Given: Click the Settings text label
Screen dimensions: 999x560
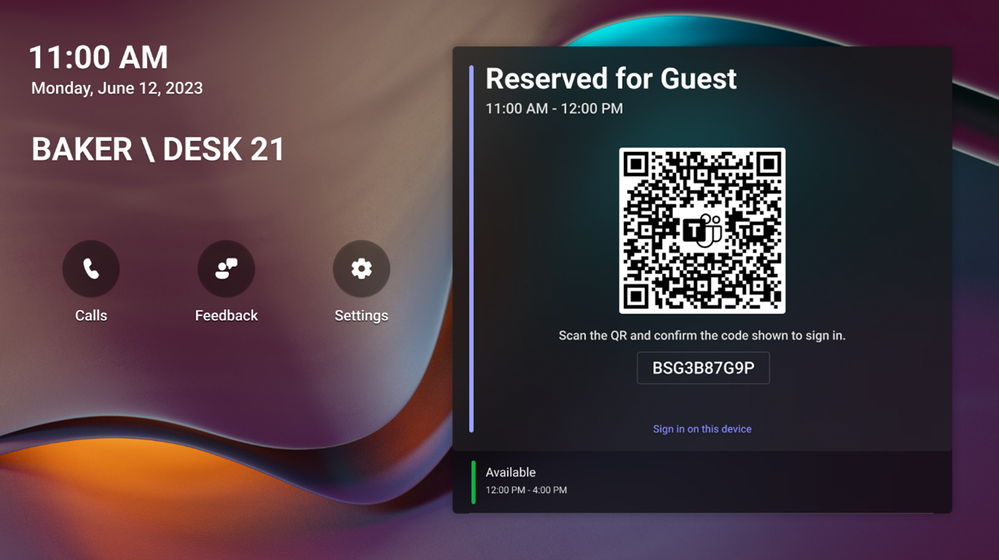Looking at the screenshot, I should tap(361, 315).
